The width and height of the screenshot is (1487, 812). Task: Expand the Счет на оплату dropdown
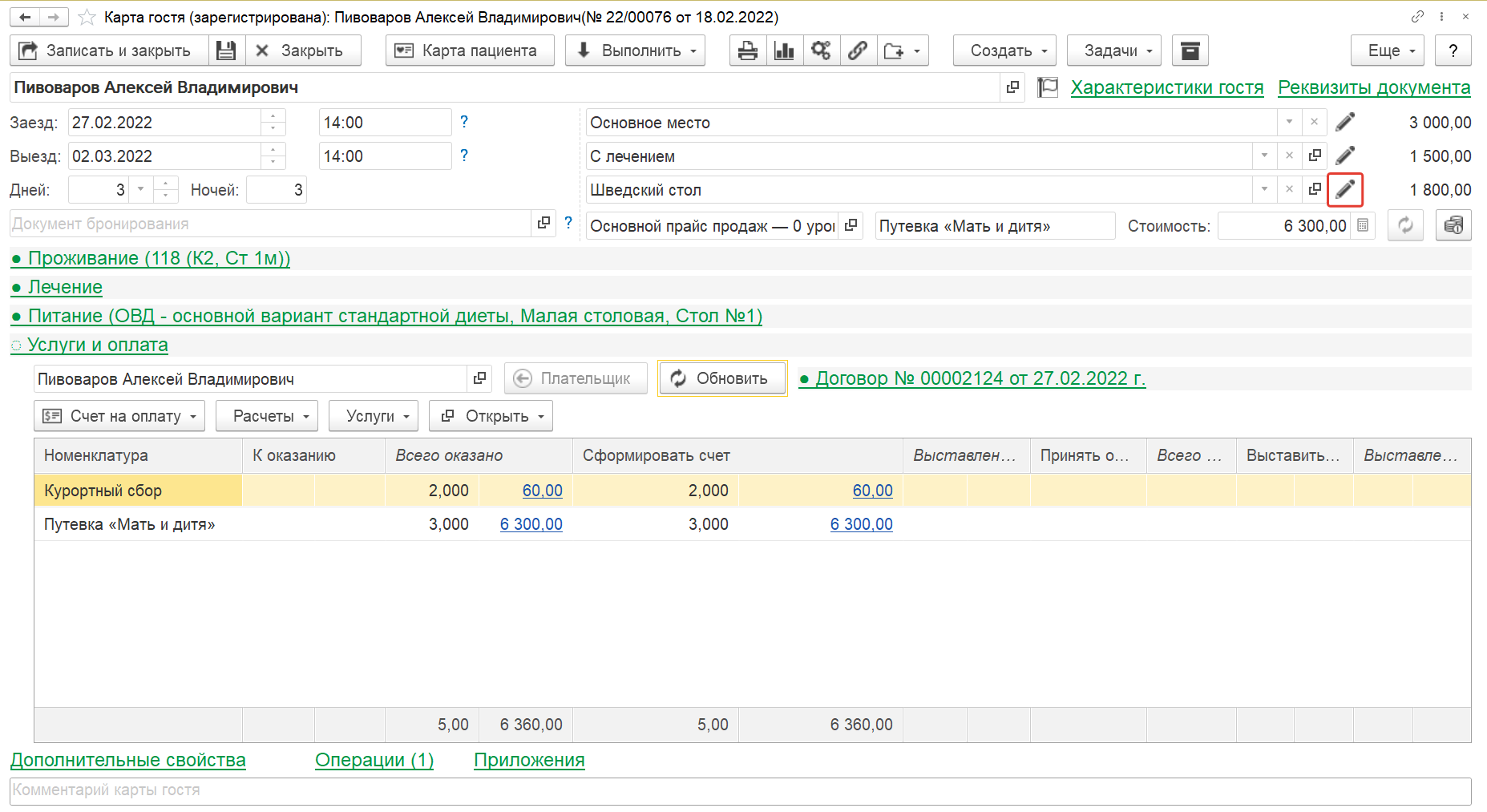(x=119, y=416)
